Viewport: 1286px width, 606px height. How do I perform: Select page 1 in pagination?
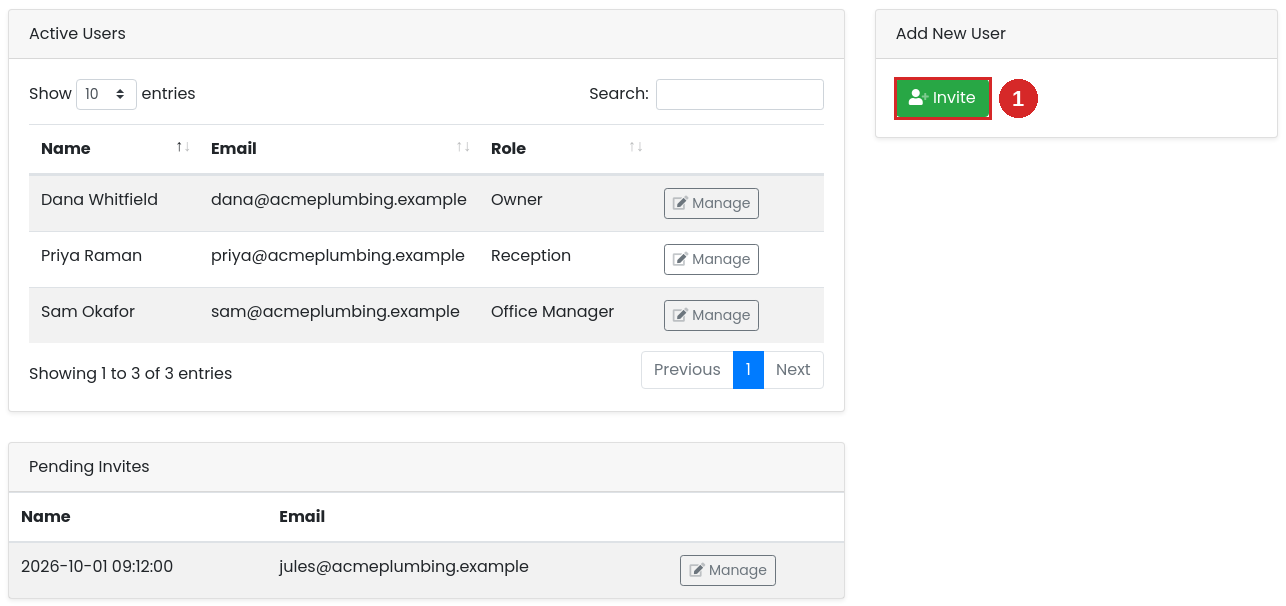(748, 370)
